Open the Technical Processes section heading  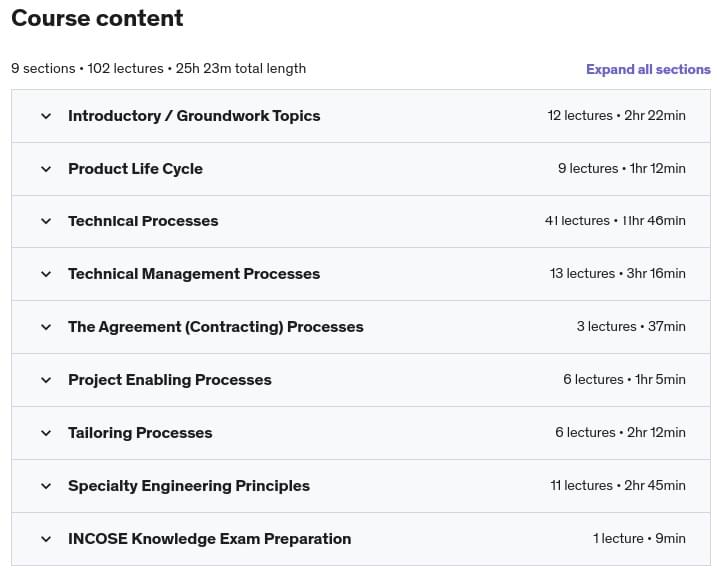click(x=143, y=221)
